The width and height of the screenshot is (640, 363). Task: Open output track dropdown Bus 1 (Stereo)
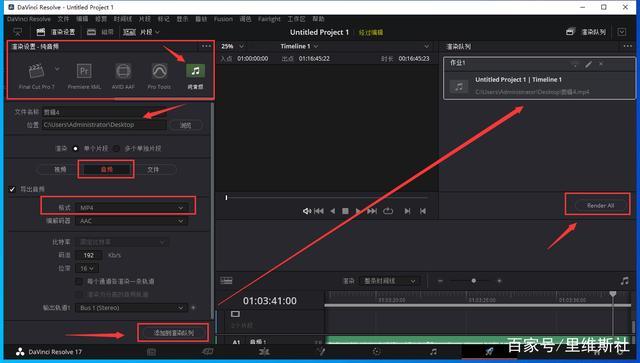[x=131, y=307]
